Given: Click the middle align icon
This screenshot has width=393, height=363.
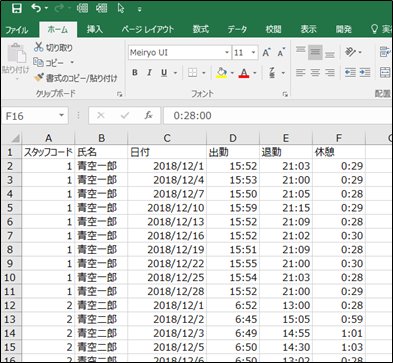Looking at the screenshot, I should pos(315,52).
